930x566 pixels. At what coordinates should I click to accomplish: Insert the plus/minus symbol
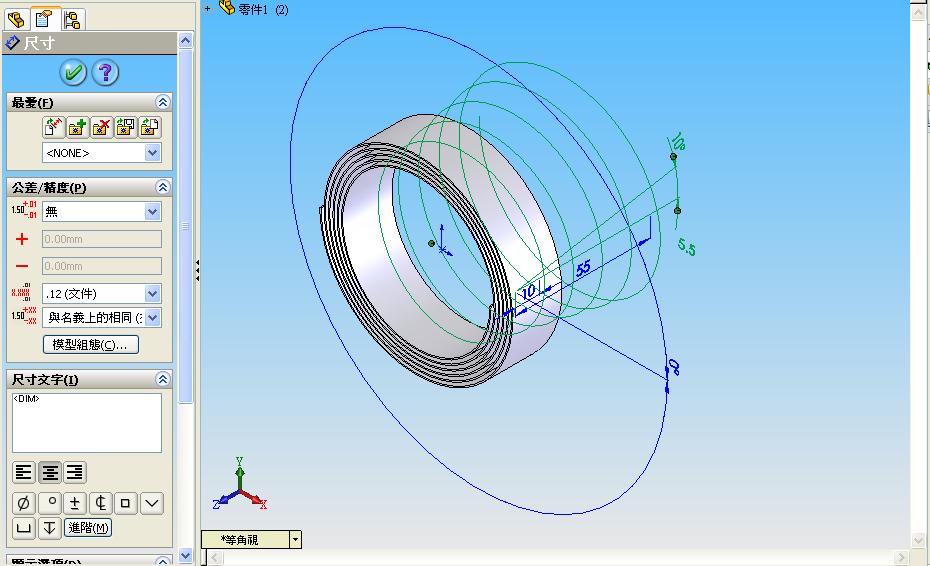point(75,503)
